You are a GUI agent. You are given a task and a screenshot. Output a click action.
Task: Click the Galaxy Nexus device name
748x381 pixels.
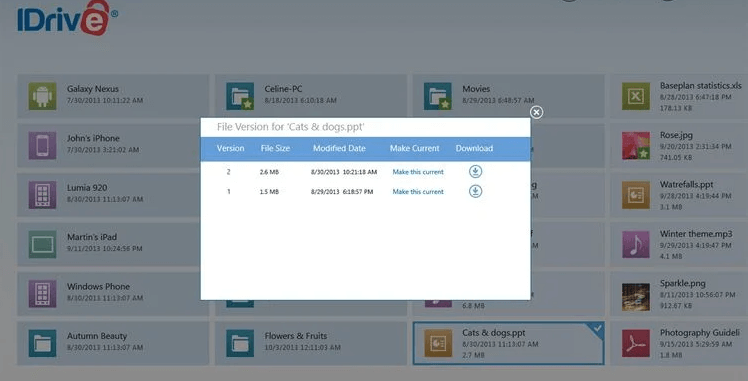(x=93, y=89)
